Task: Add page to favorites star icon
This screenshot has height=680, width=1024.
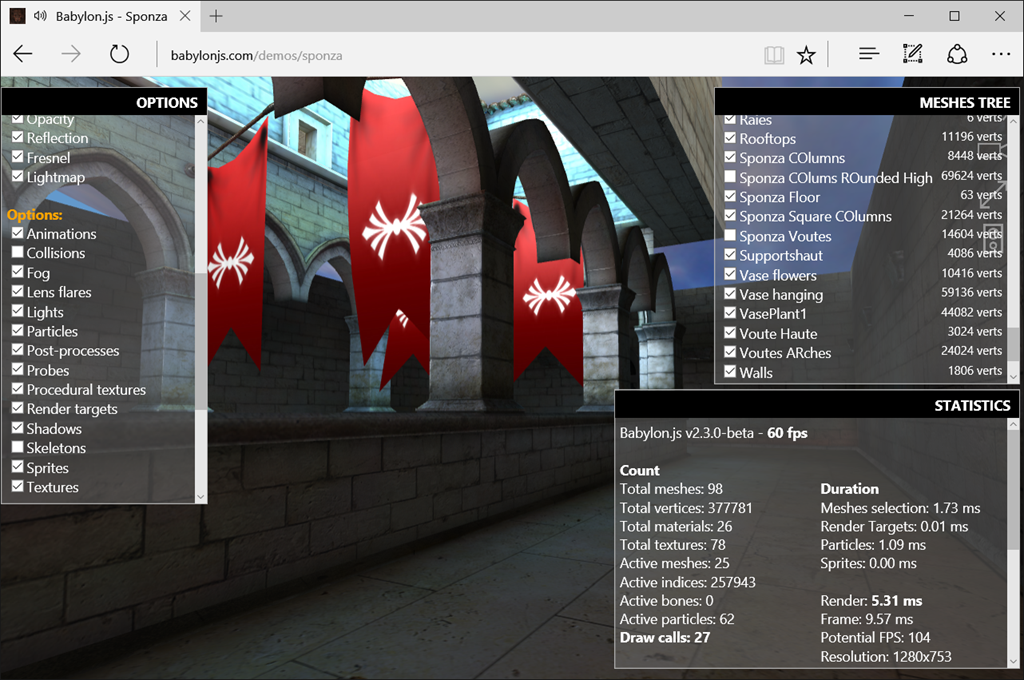Action: tap(806, 55)
